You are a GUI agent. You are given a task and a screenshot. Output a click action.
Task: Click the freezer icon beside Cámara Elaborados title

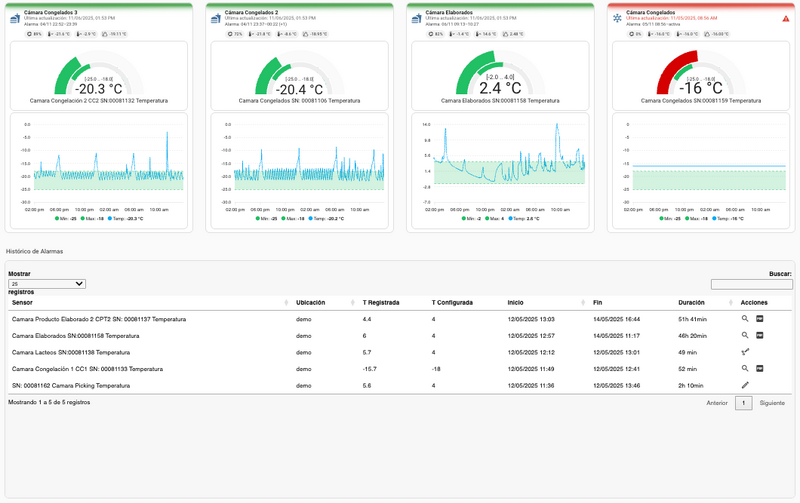pyautogui.click(x=416, y=17)
